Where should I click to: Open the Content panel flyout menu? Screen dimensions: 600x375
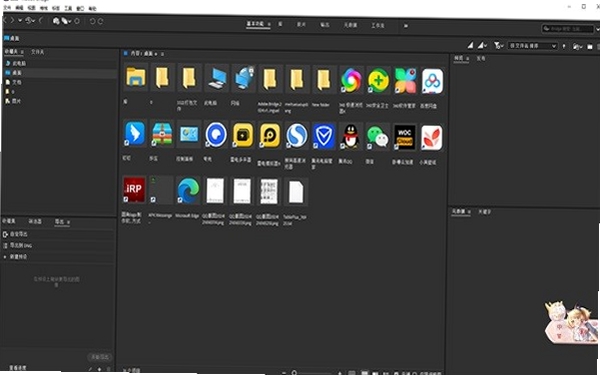(162, 54)
